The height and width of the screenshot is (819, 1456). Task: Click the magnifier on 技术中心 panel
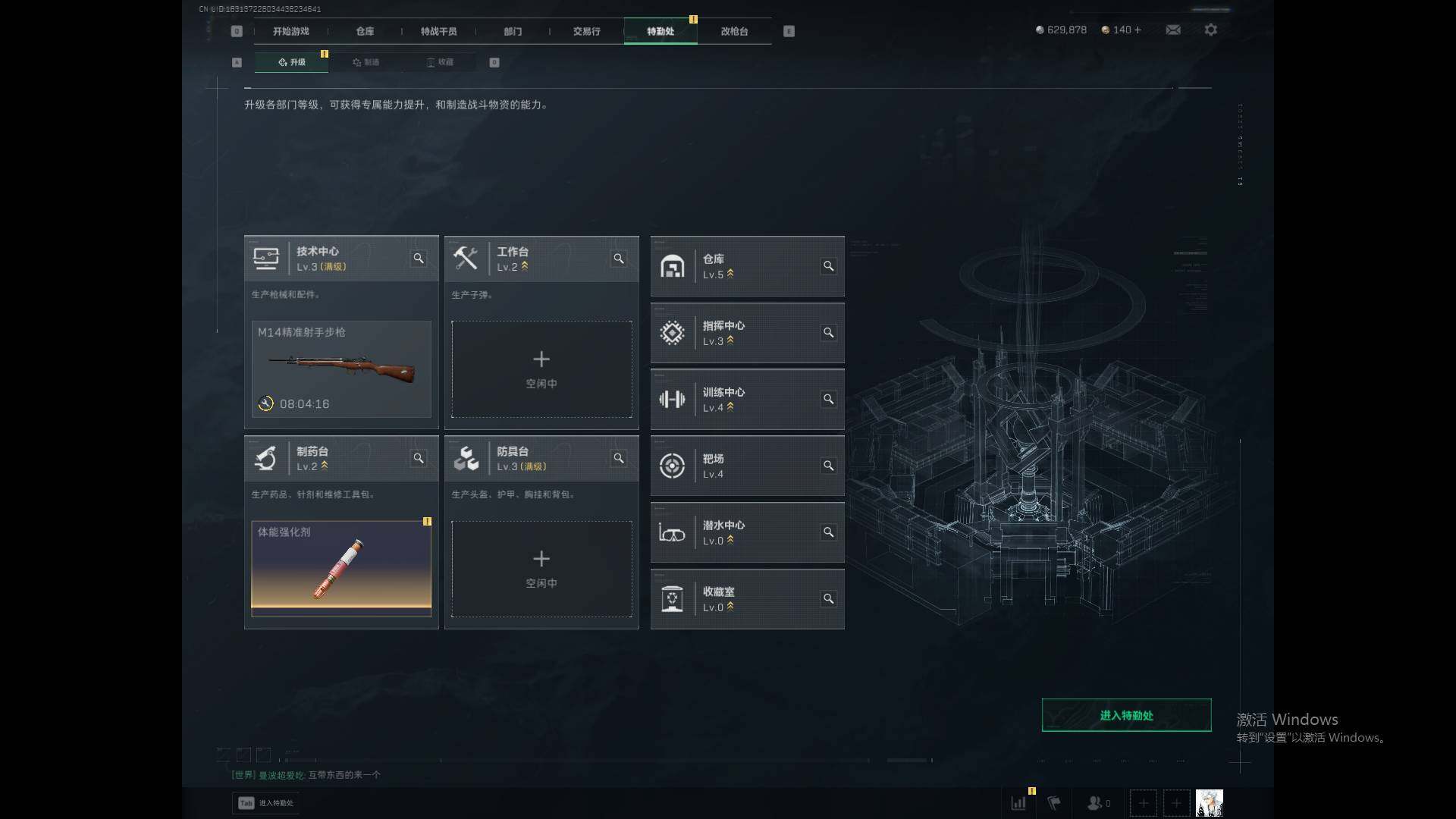click(419, 259)
